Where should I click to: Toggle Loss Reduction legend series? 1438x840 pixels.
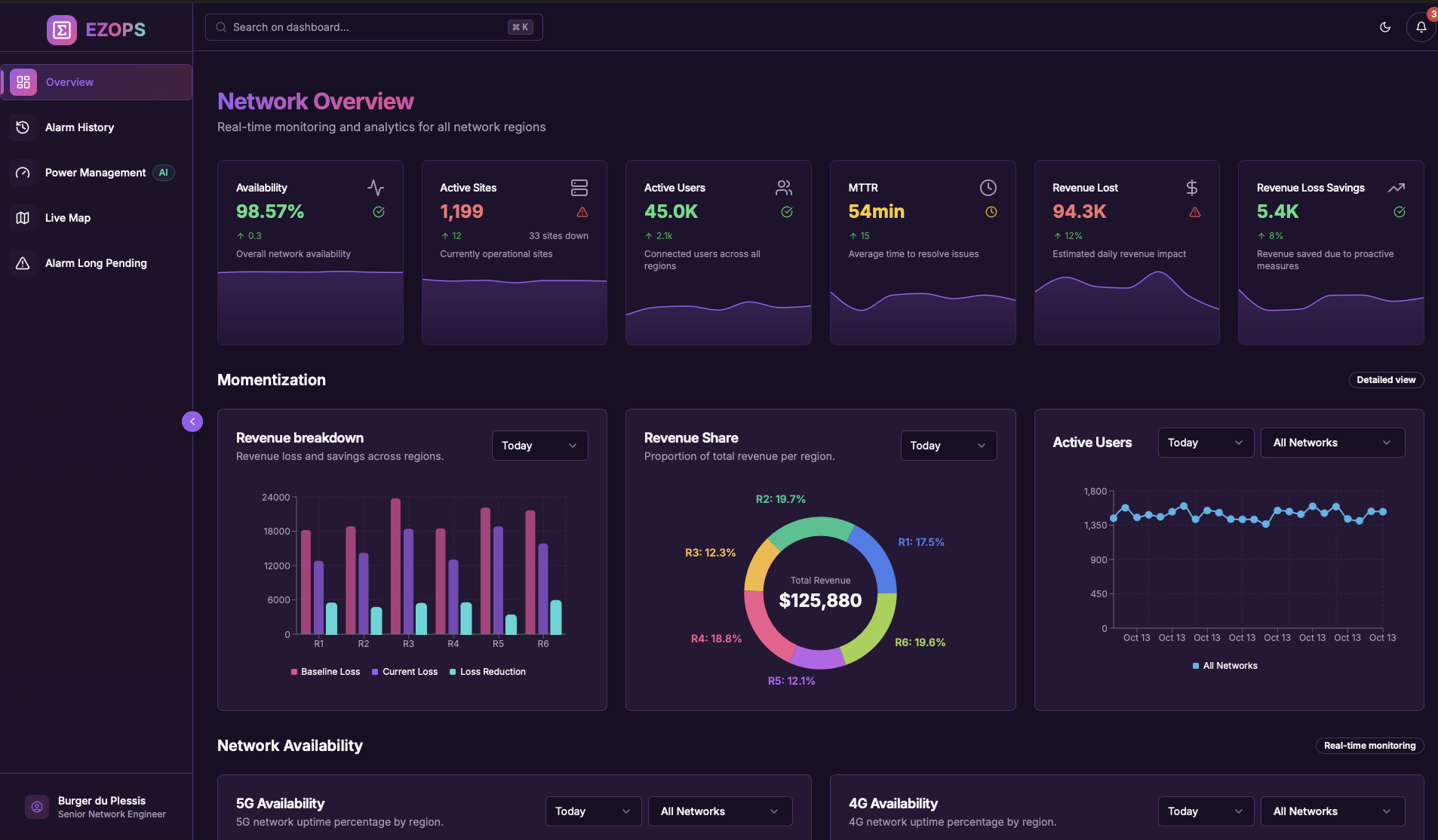click(x=487, y=672)
